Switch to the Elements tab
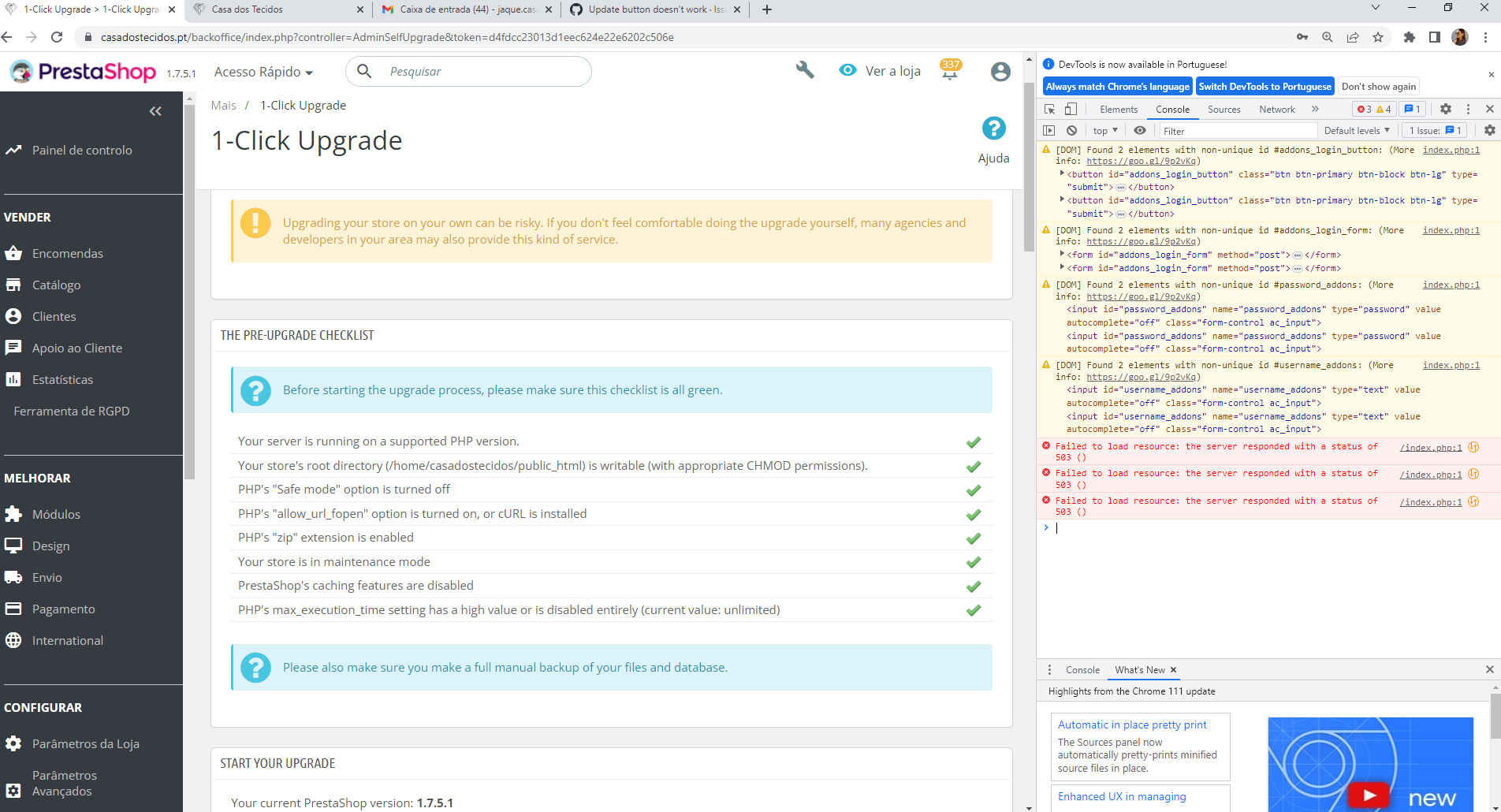The image size is (1501, 812). (1119, 110)
